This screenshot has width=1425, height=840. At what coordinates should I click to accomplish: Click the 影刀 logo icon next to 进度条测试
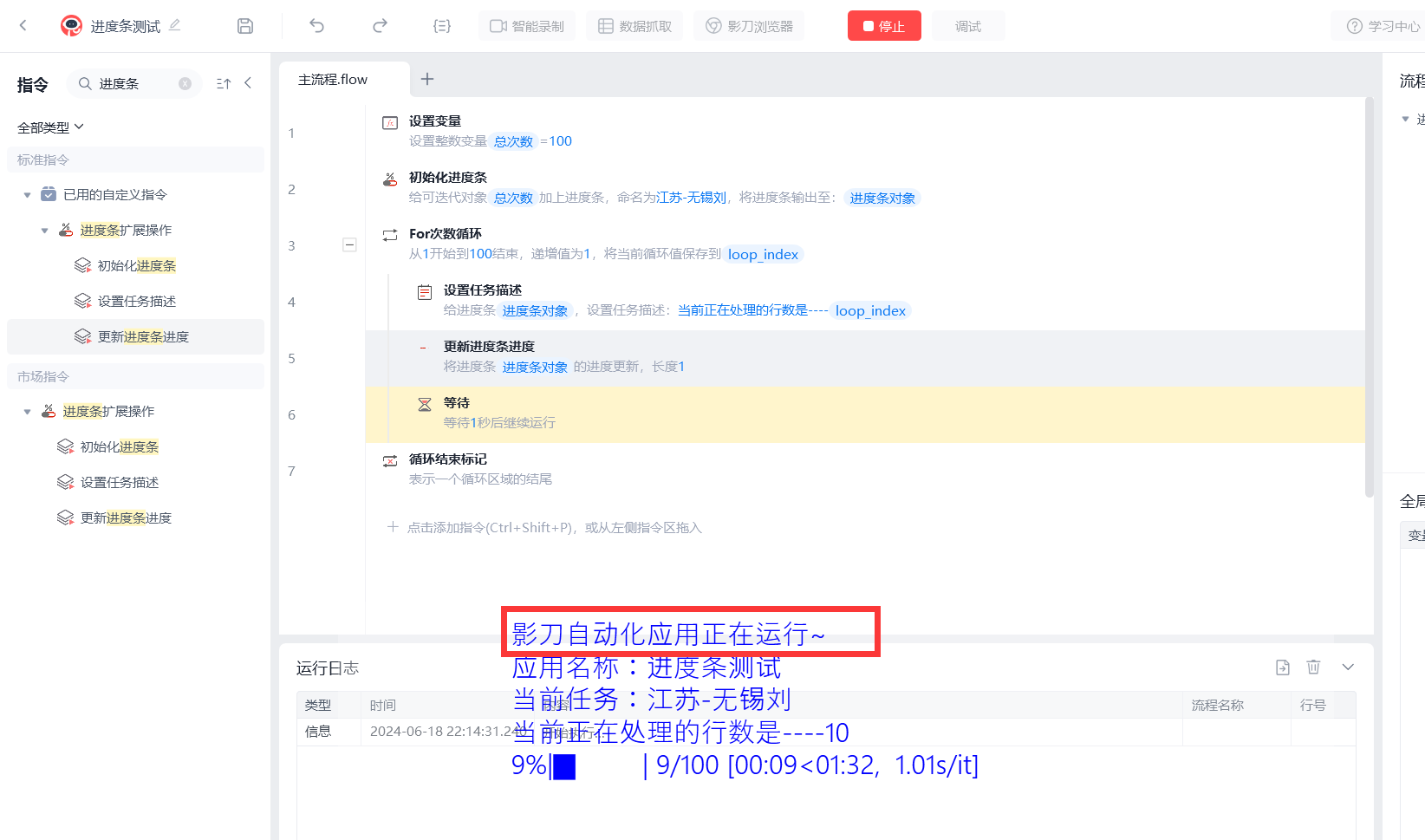click(x=71, y=26)
